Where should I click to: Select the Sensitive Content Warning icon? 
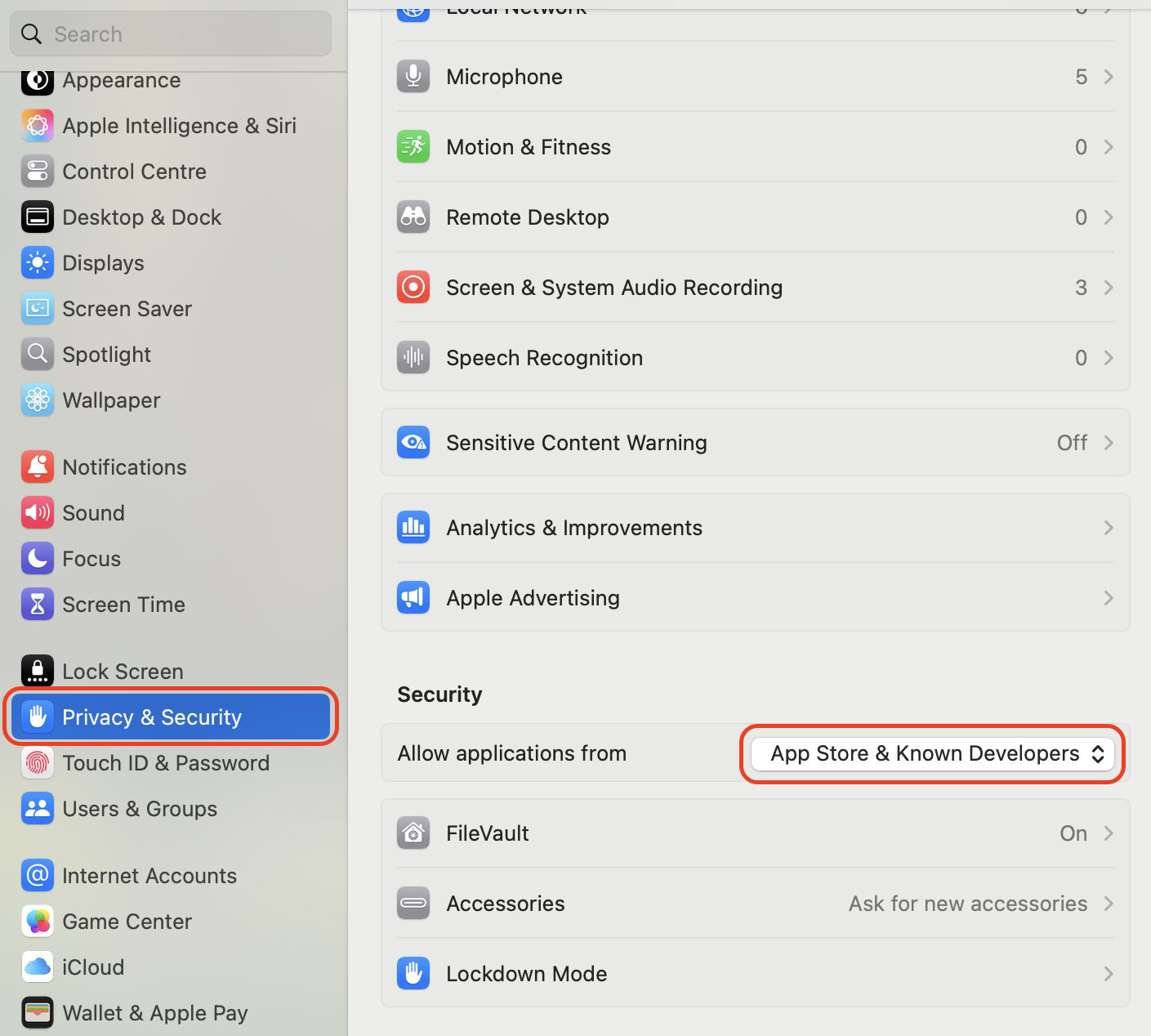[413, 442]
